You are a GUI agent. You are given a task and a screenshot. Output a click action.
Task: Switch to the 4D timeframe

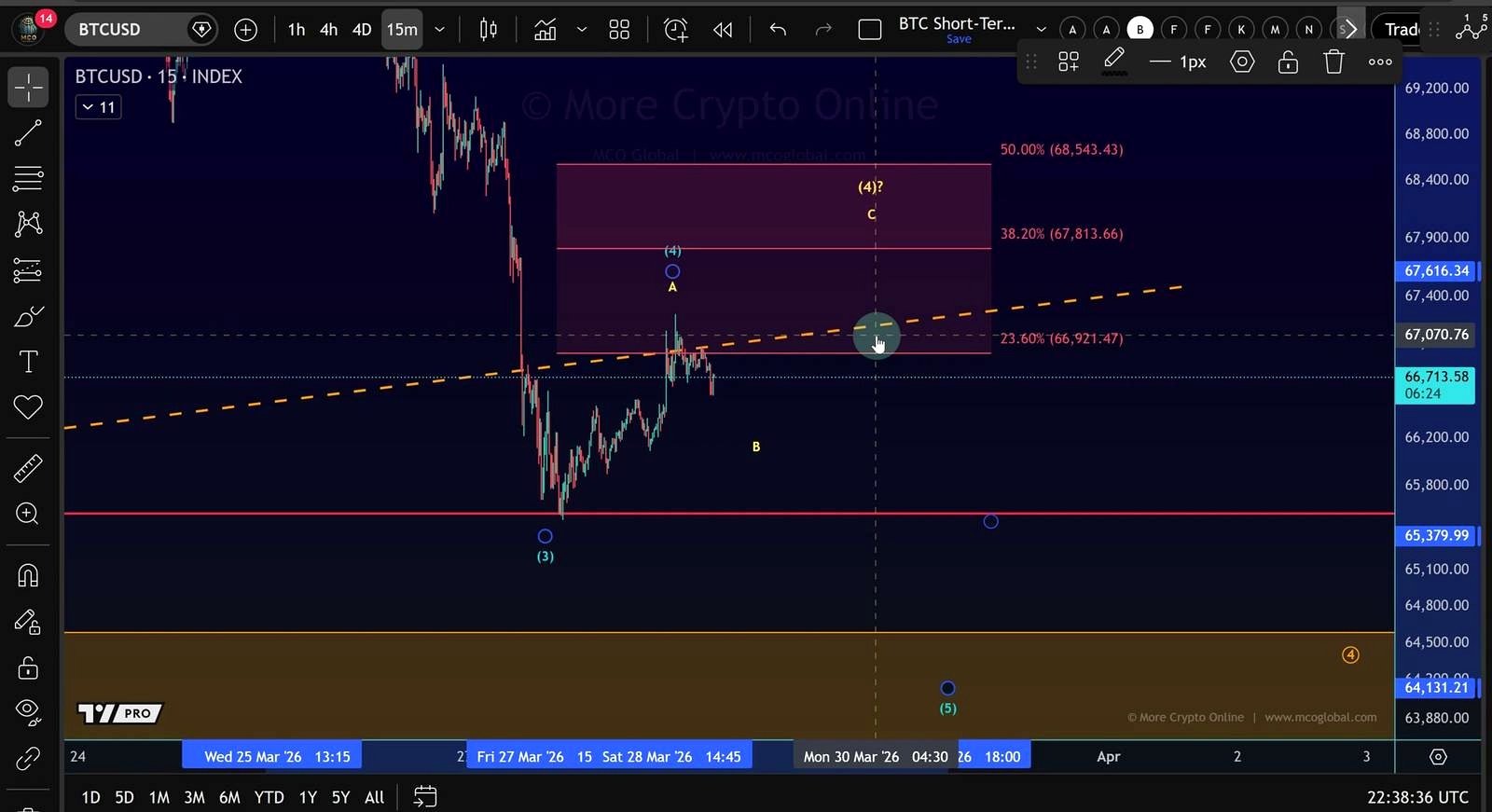(x=362, y=30)
